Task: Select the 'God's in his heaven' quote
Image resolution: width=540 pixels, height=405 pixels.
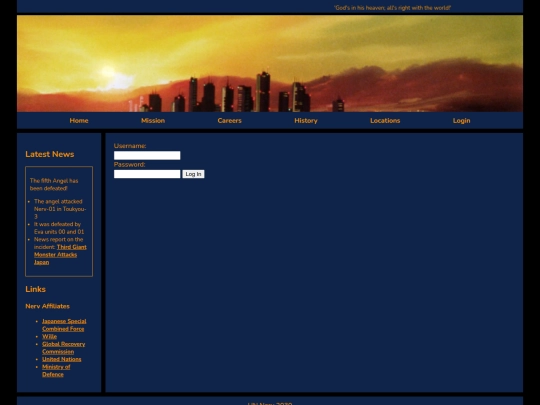Action: coord(392,8)
